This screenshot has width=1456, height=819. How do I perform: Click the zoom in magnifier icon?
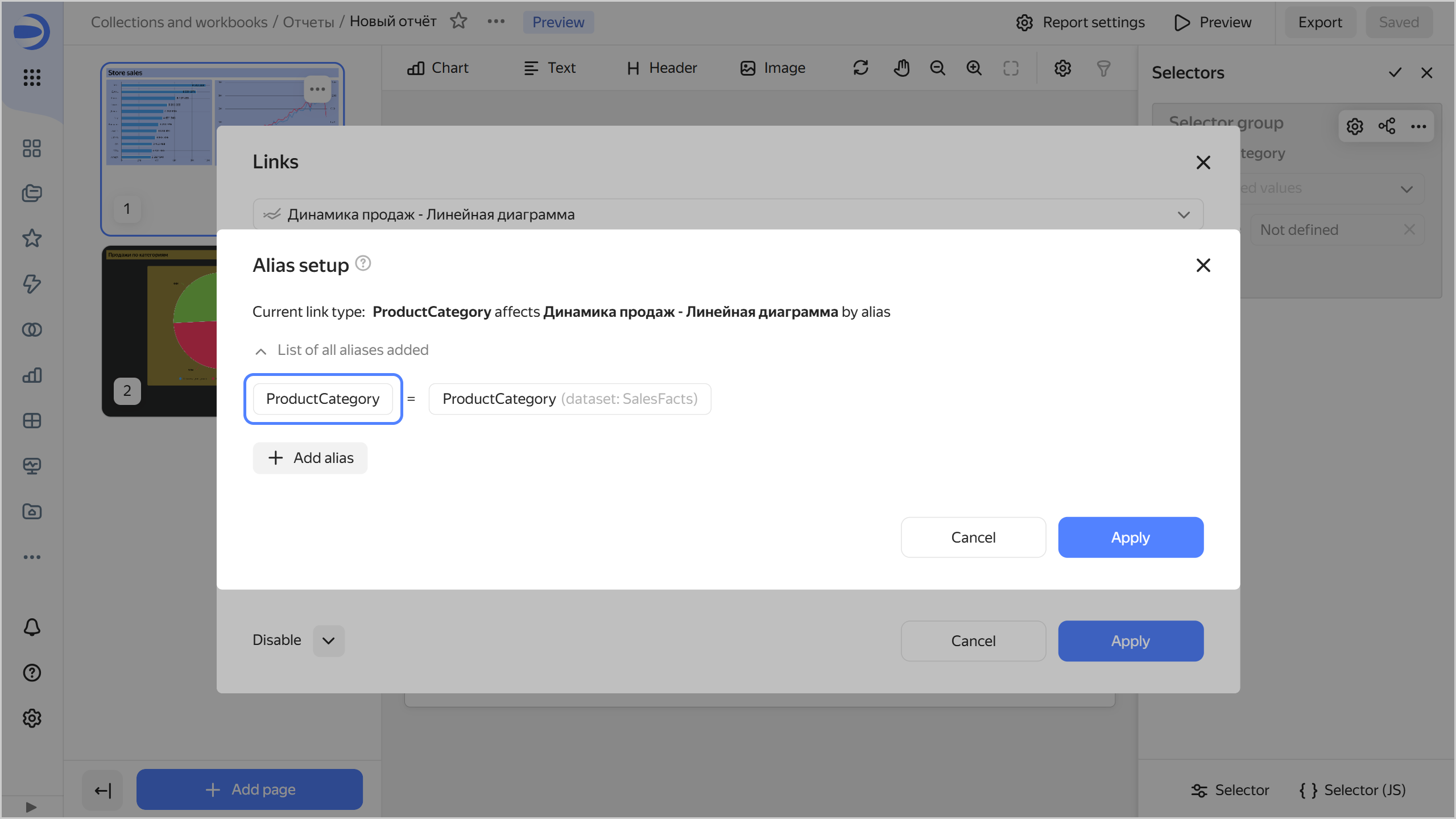point(974,68)
